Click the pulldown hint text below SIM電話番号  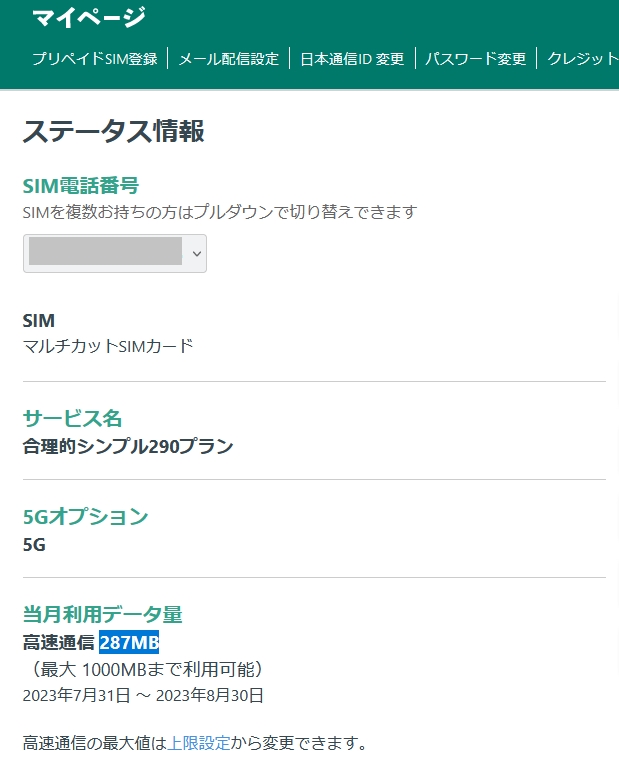click(x=219, y=212)
